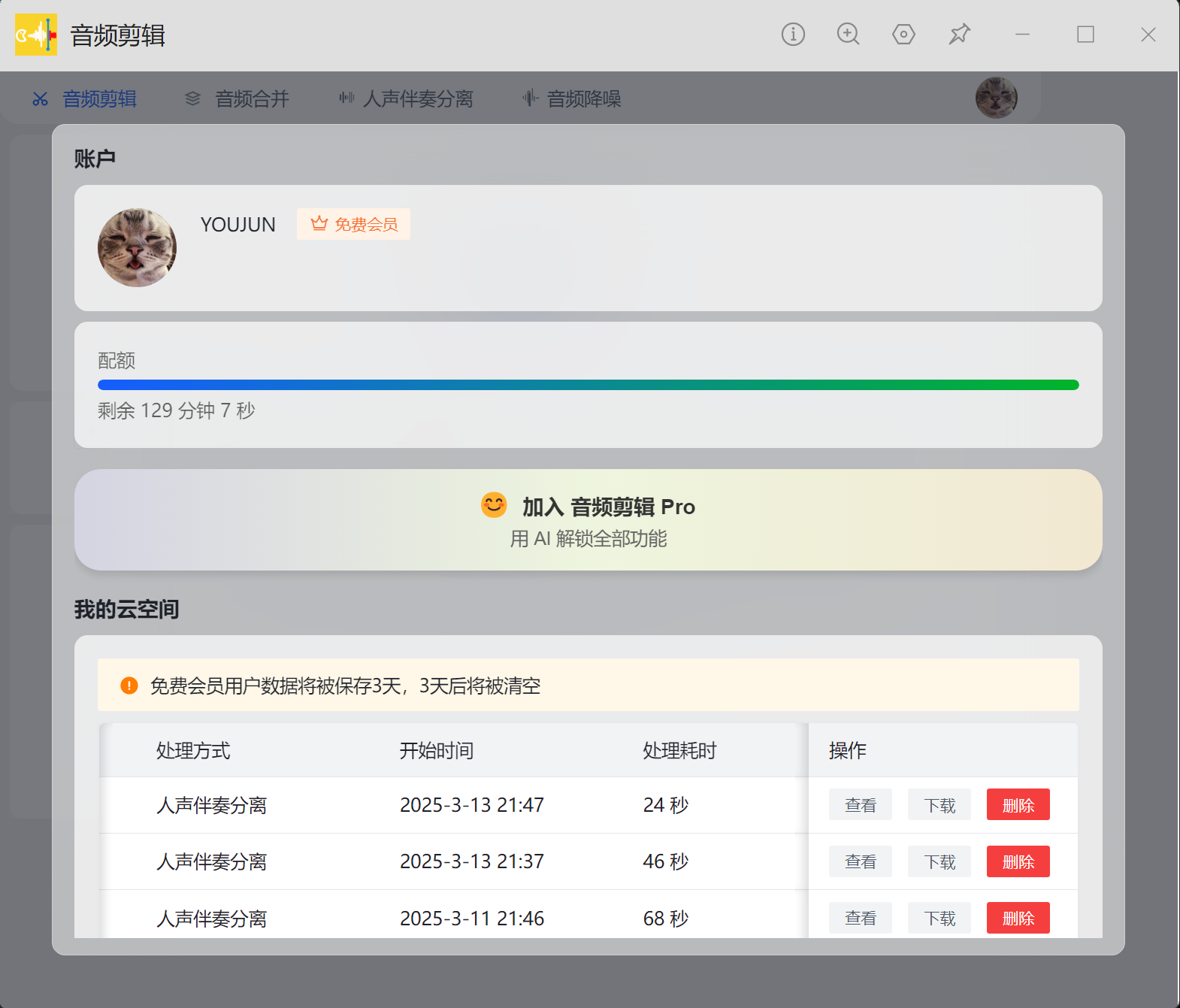Click the small cat avatar in the top bar
The image size is (1180, 1008).
(997, 98)
